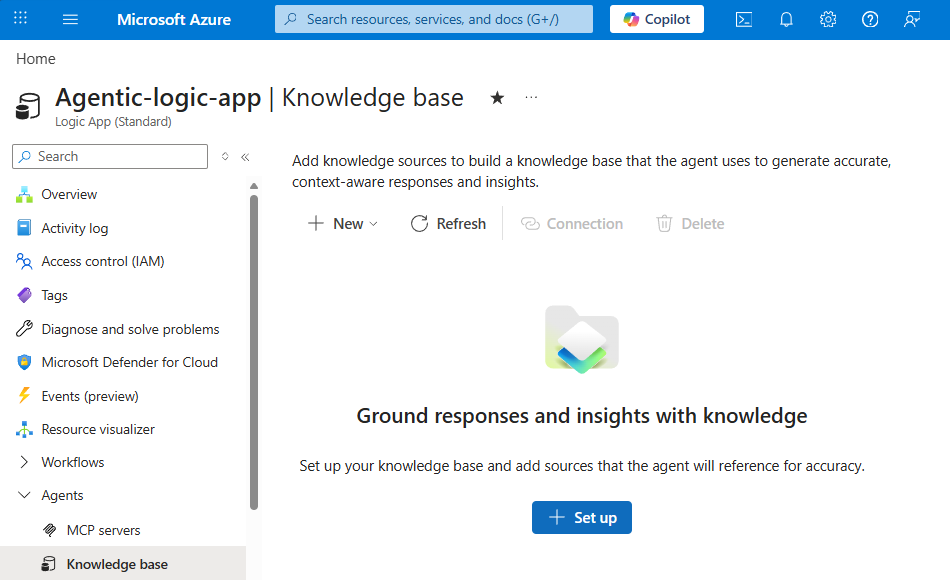Open Access control (IAM)
The width and height of the screenshot is (950, 580).
(x=103, y=261)
